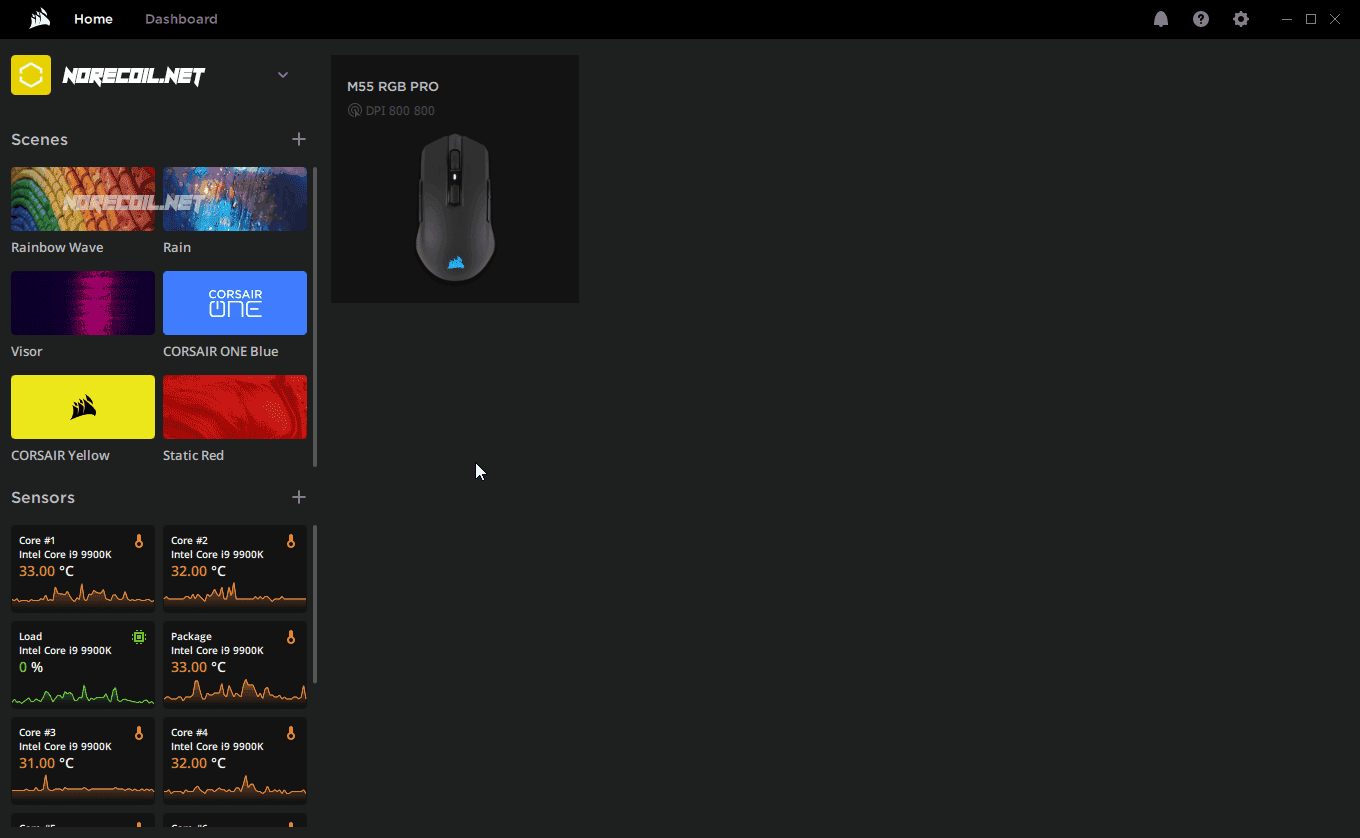Select the CORSAIR Yellow scene

(83, 407)
